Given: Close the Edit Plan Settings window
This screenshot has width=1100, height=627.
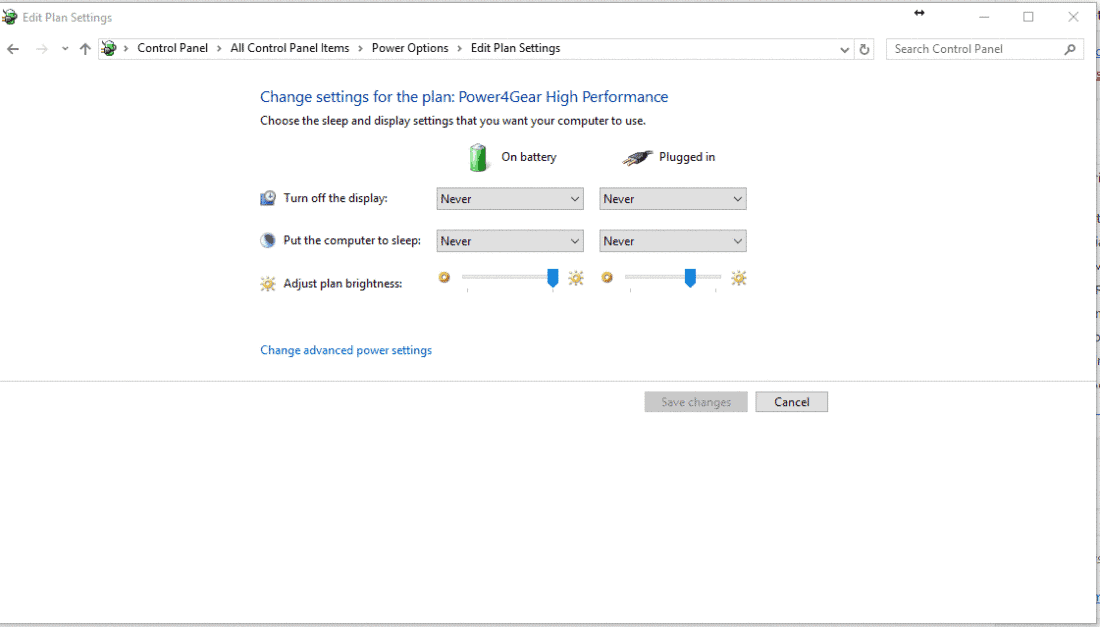Looking at the screenshot, I should click(1073, 17).
